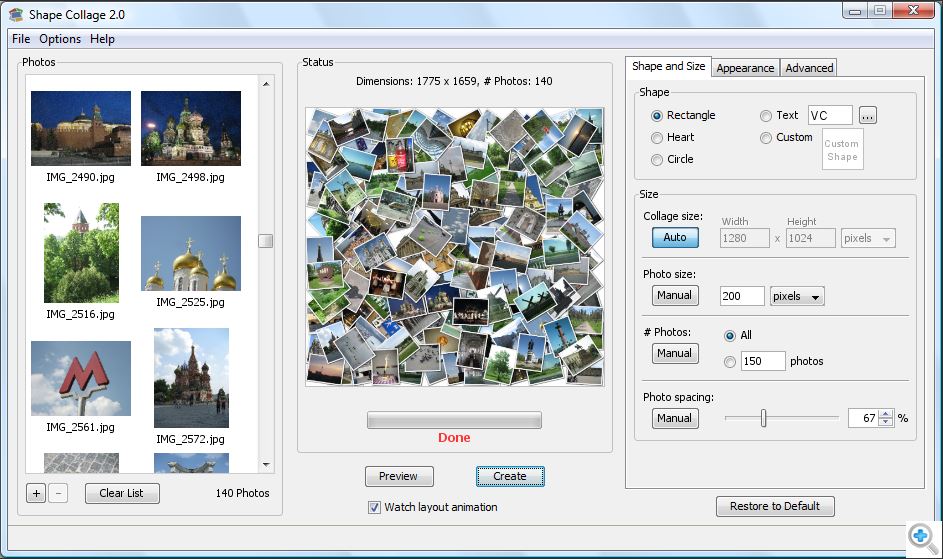Click the shape text field containing VC

tap(830, 116)
